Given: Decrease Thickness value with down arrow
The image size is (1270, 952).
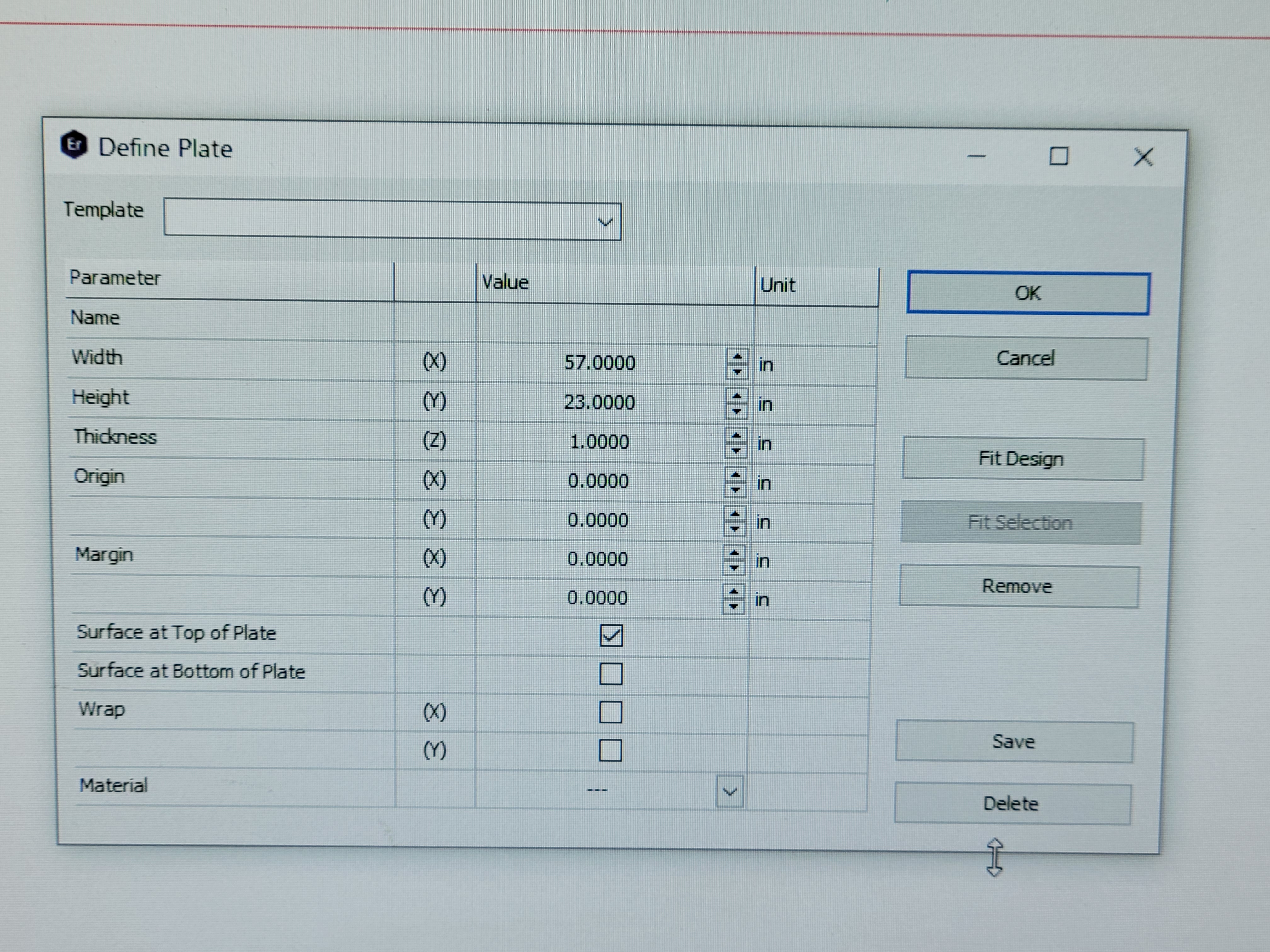Looking at the screenshot, I should point(736,450).
